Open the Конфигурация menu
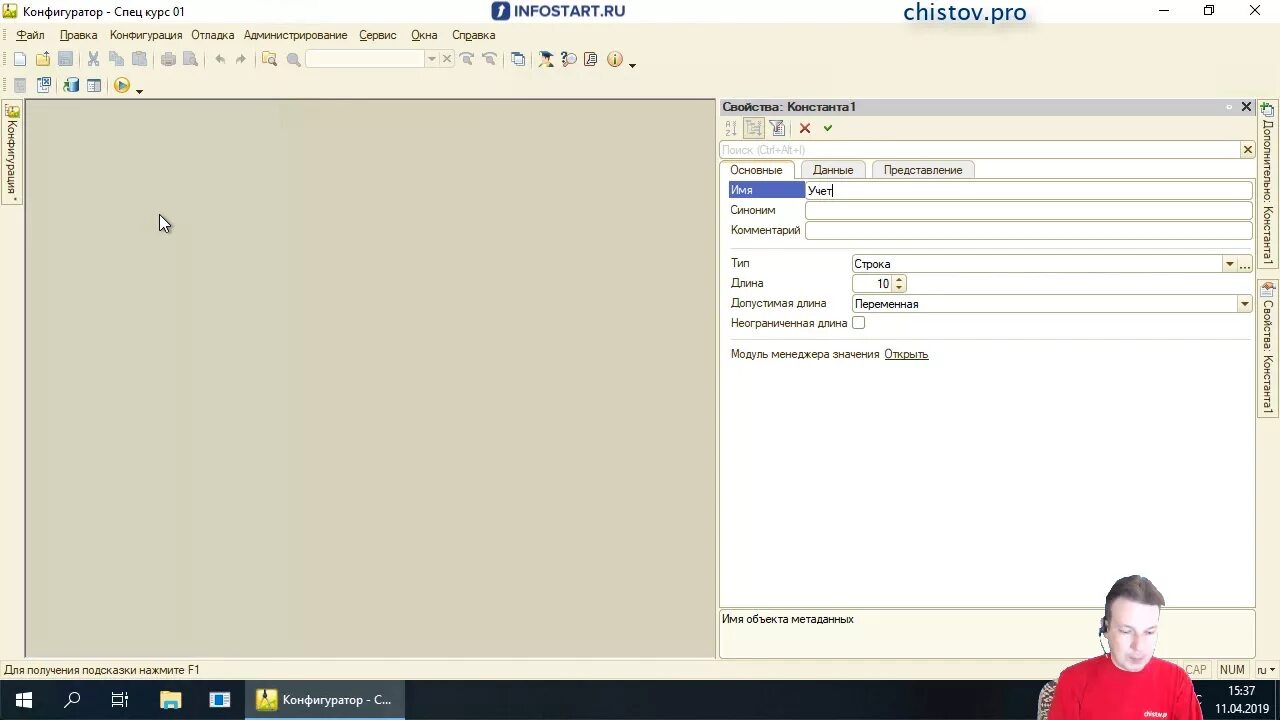The image size is (1280, 720). pyautogui.click(x=146, y=35)
